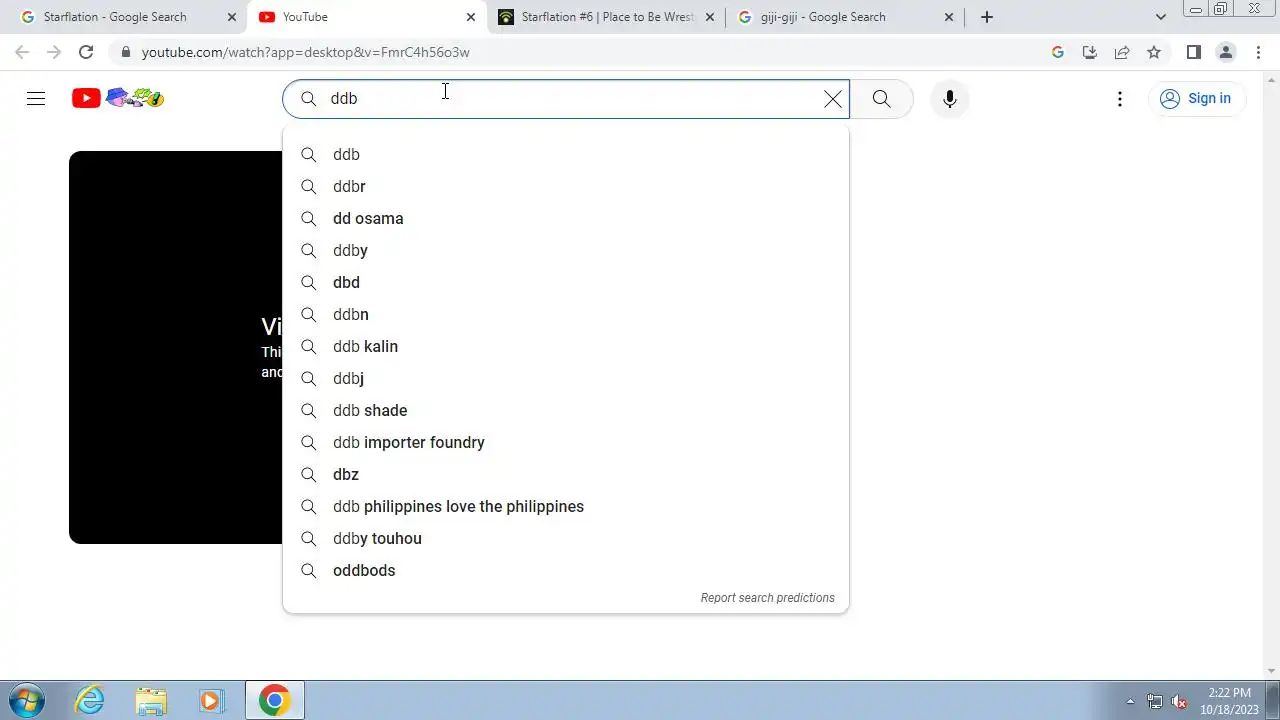Viewport: 1280px width, 720px height.
Task: Select suggestion 'dbd'
Action: pos(566,282)
